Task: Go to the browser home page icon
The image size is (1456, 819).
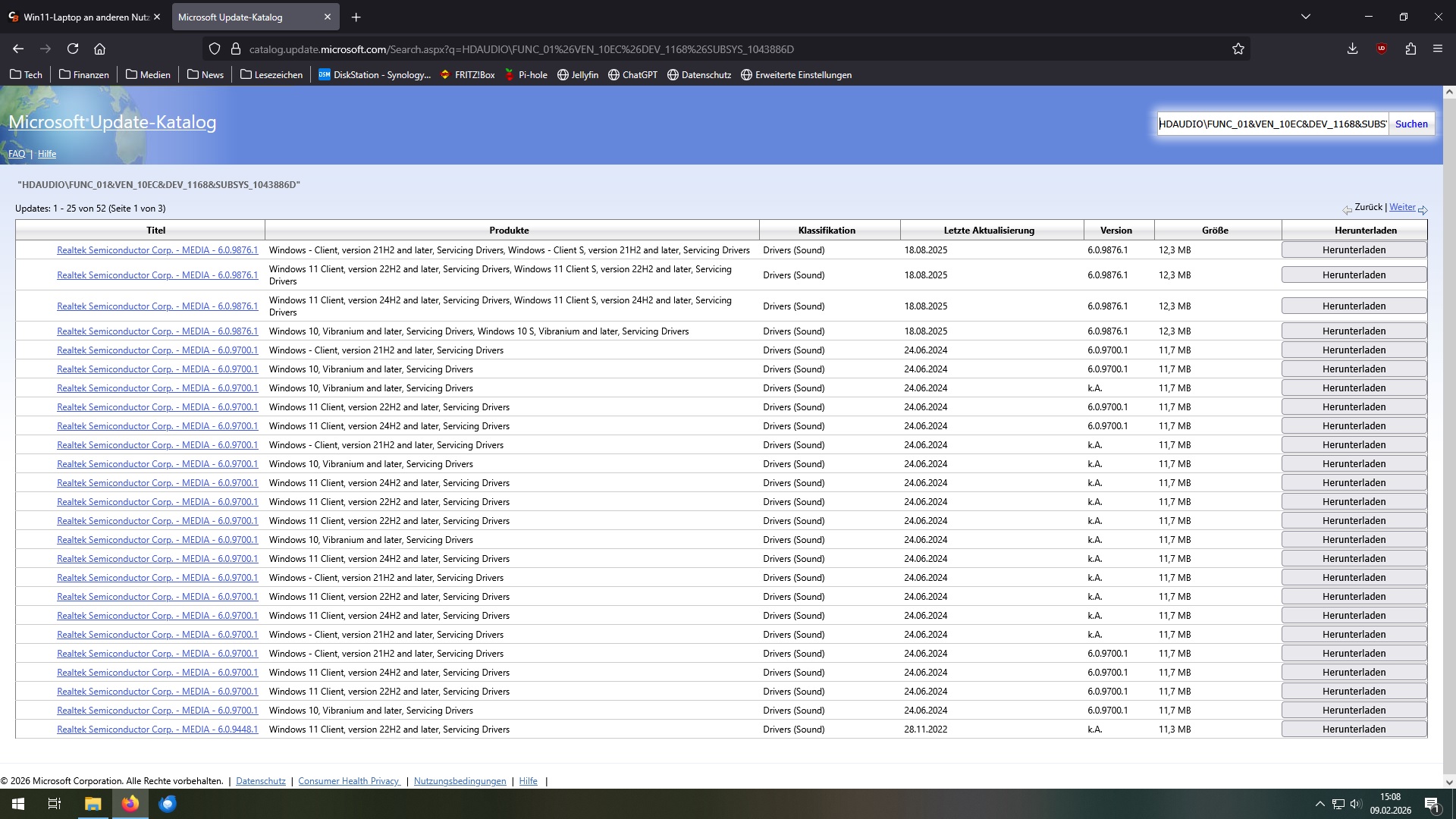Action: pos(99,49)
